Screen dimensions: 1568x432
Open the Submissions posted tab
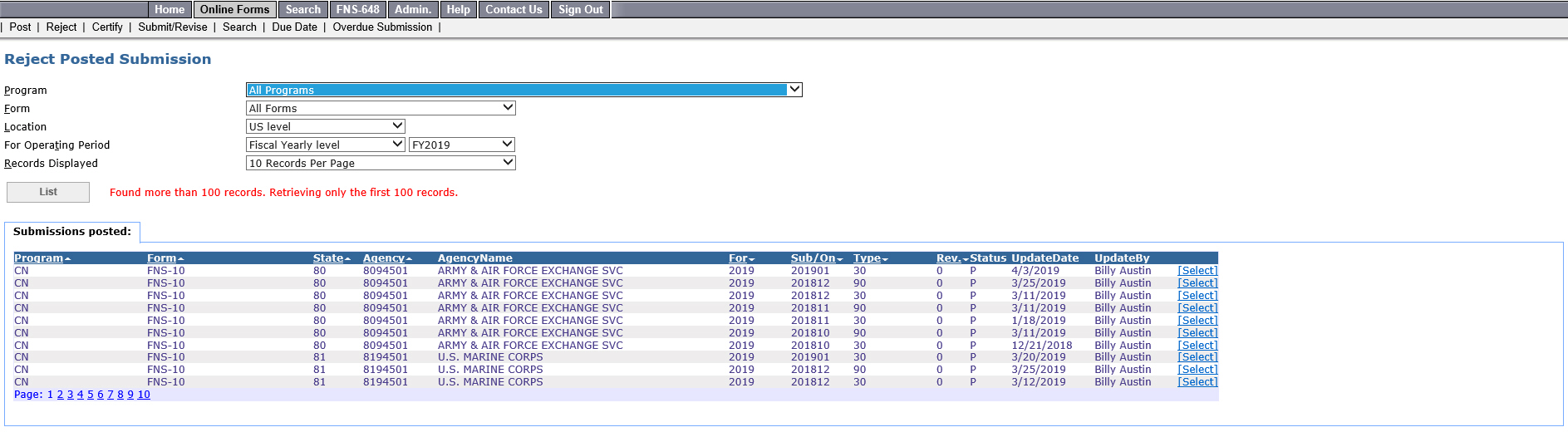click(72, 232)
